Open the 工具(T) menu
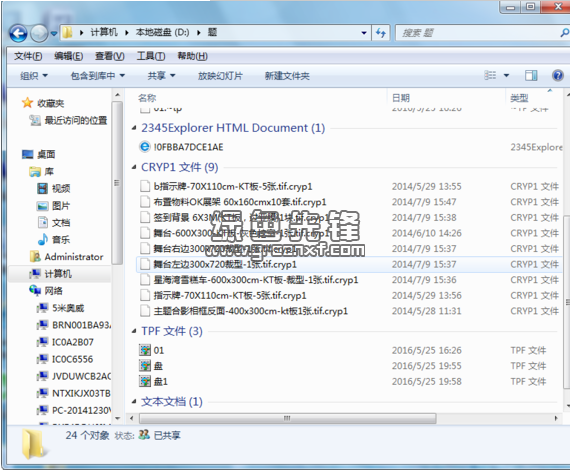Screen dimensions: 571x471 [x=151, y=56]
